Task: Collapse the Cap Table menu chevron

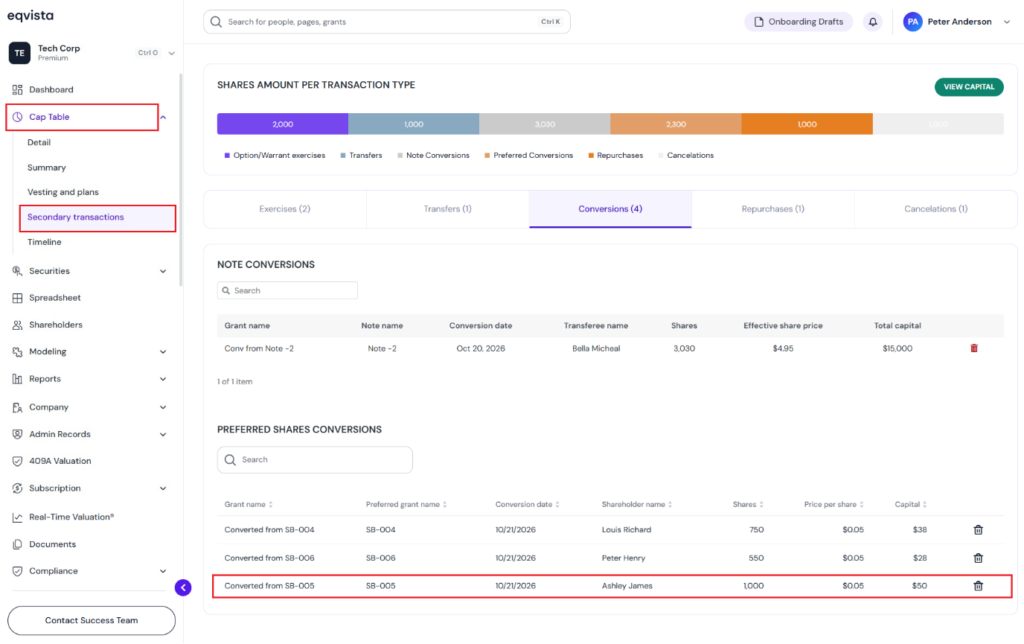Action: coord(163,118)
